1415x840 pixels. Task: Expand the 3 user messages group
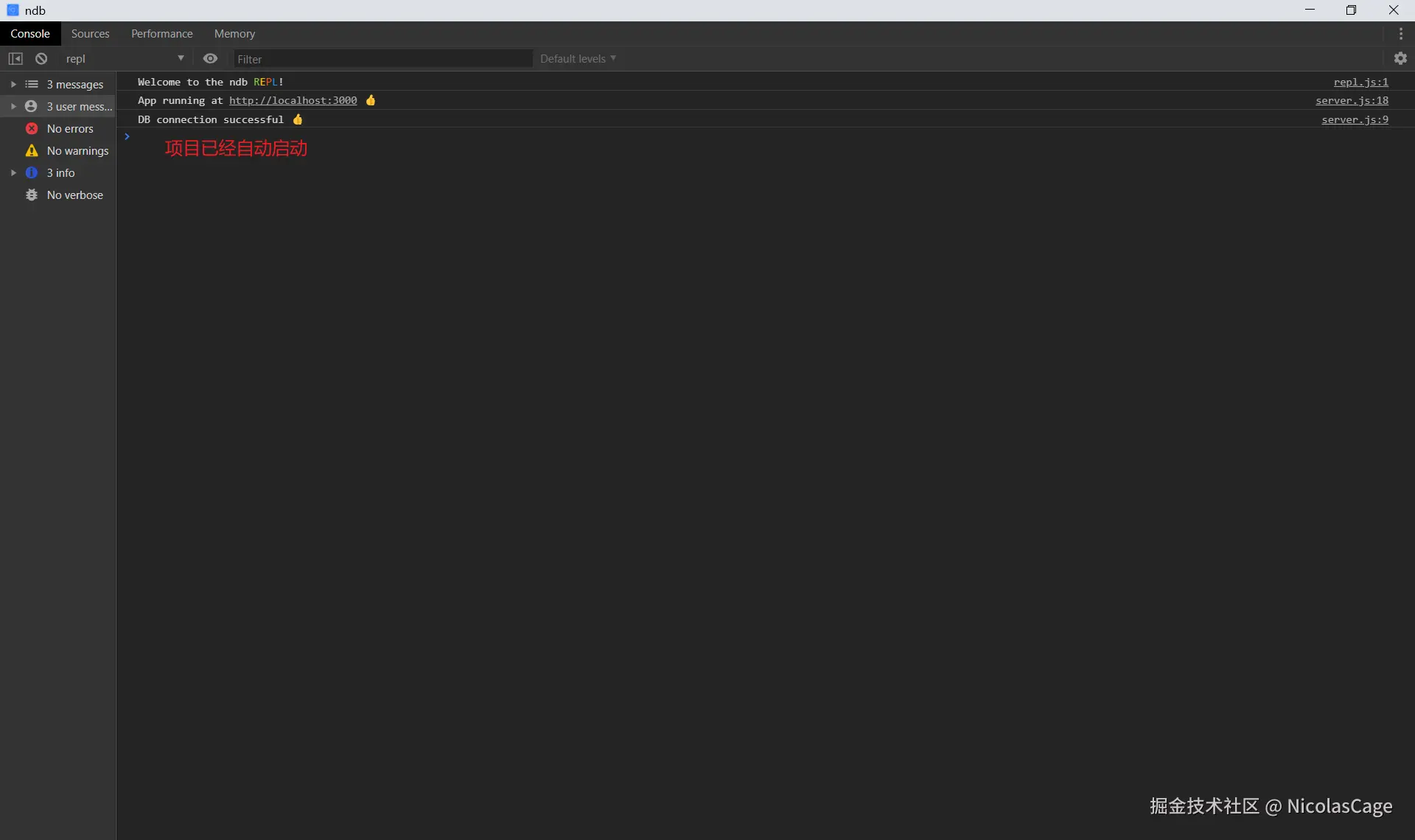coord(13,107)
